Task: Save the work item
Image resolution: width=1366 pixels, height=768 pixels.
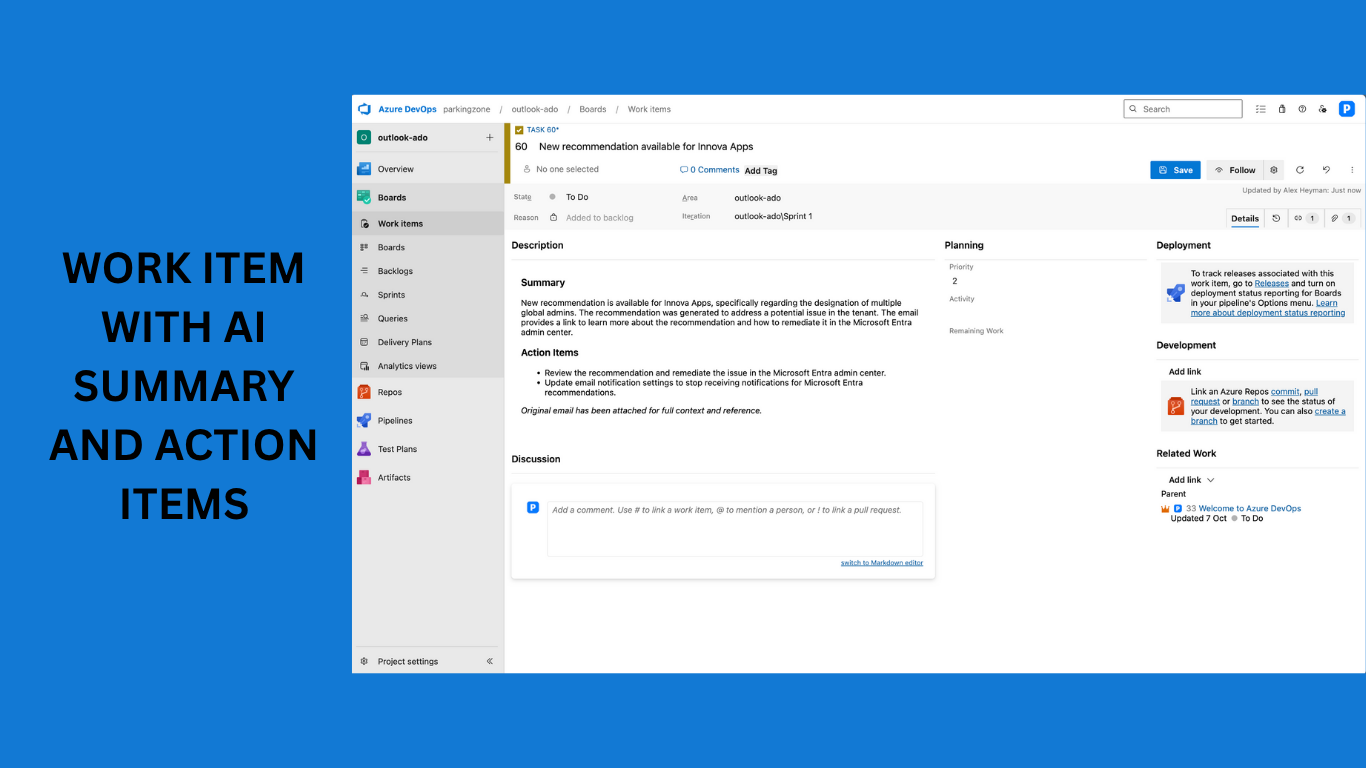Action: pyautogui.click(x=1174, y=169)
